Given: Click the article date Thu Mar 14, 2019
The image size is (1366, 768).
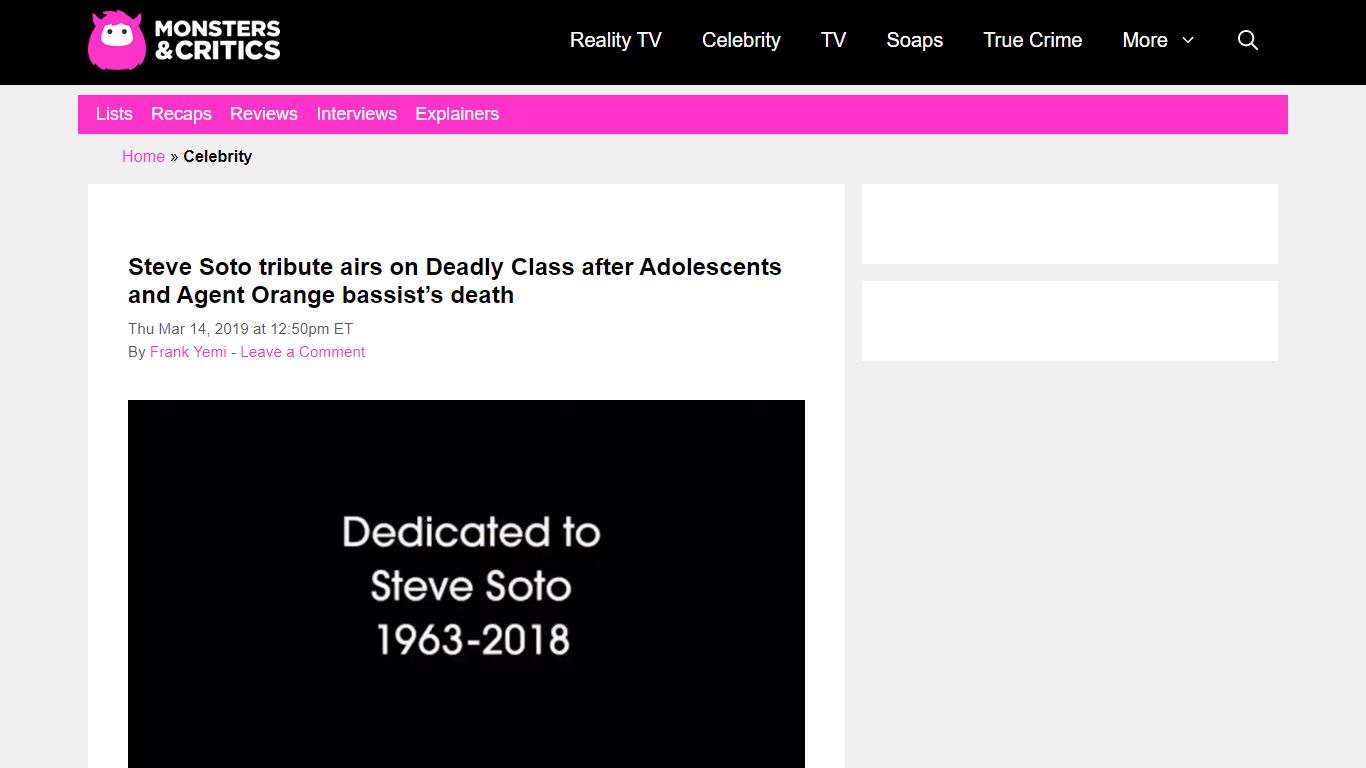Looking at the screenshot, I should (240, 329).
